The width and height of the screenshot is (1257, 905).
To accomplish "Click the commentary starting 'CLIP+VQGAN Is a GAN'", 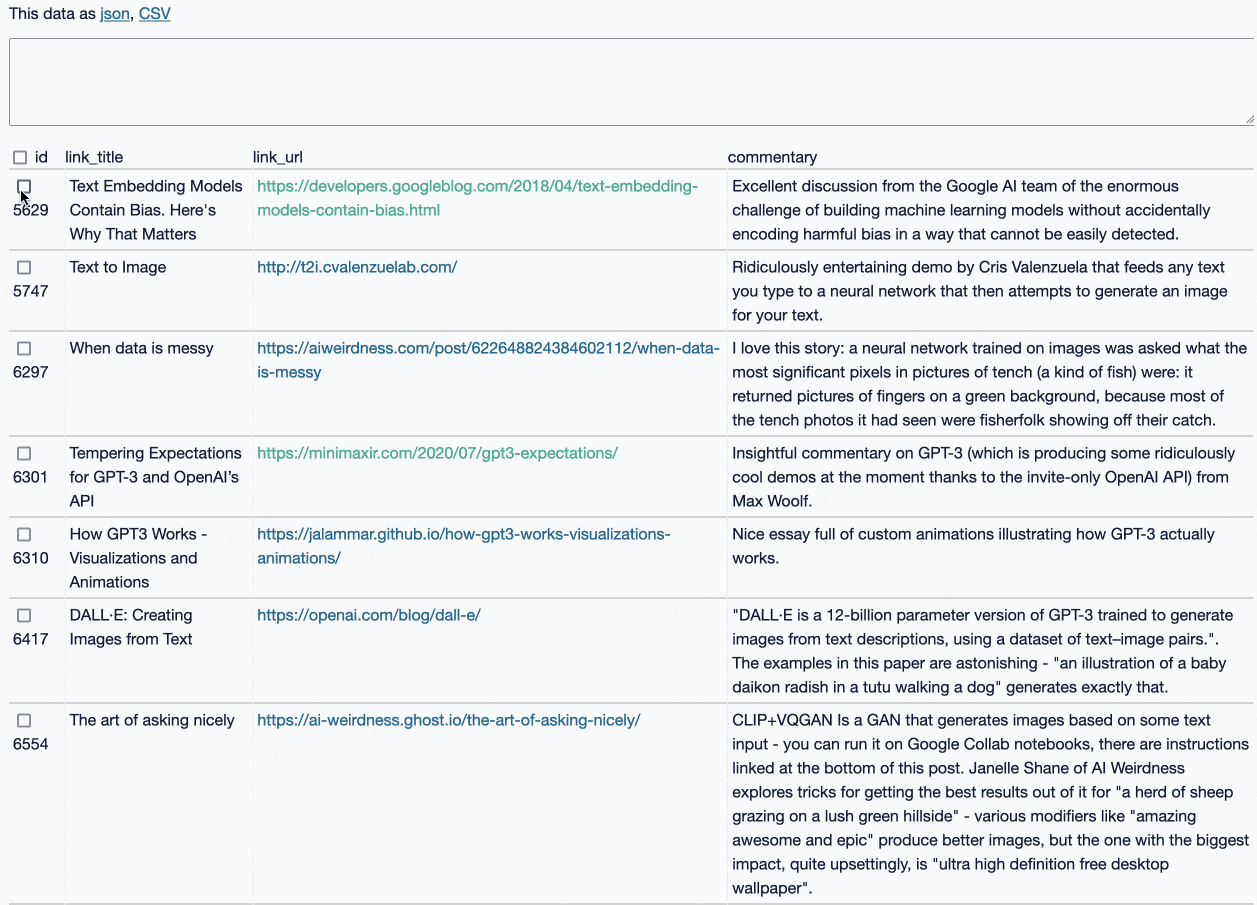I will 990,804.
